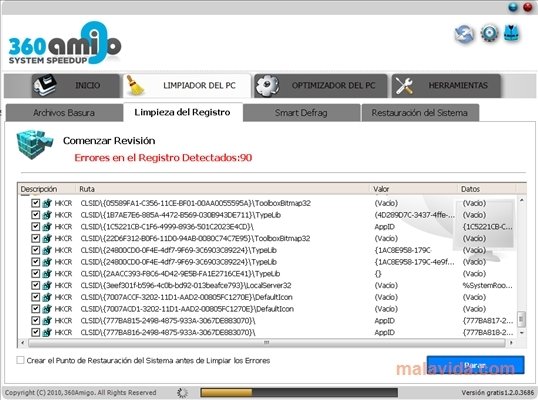Click the vertical scrollbar thumb of list
This screenshot has width=538, height=400.
pos(521,319)
